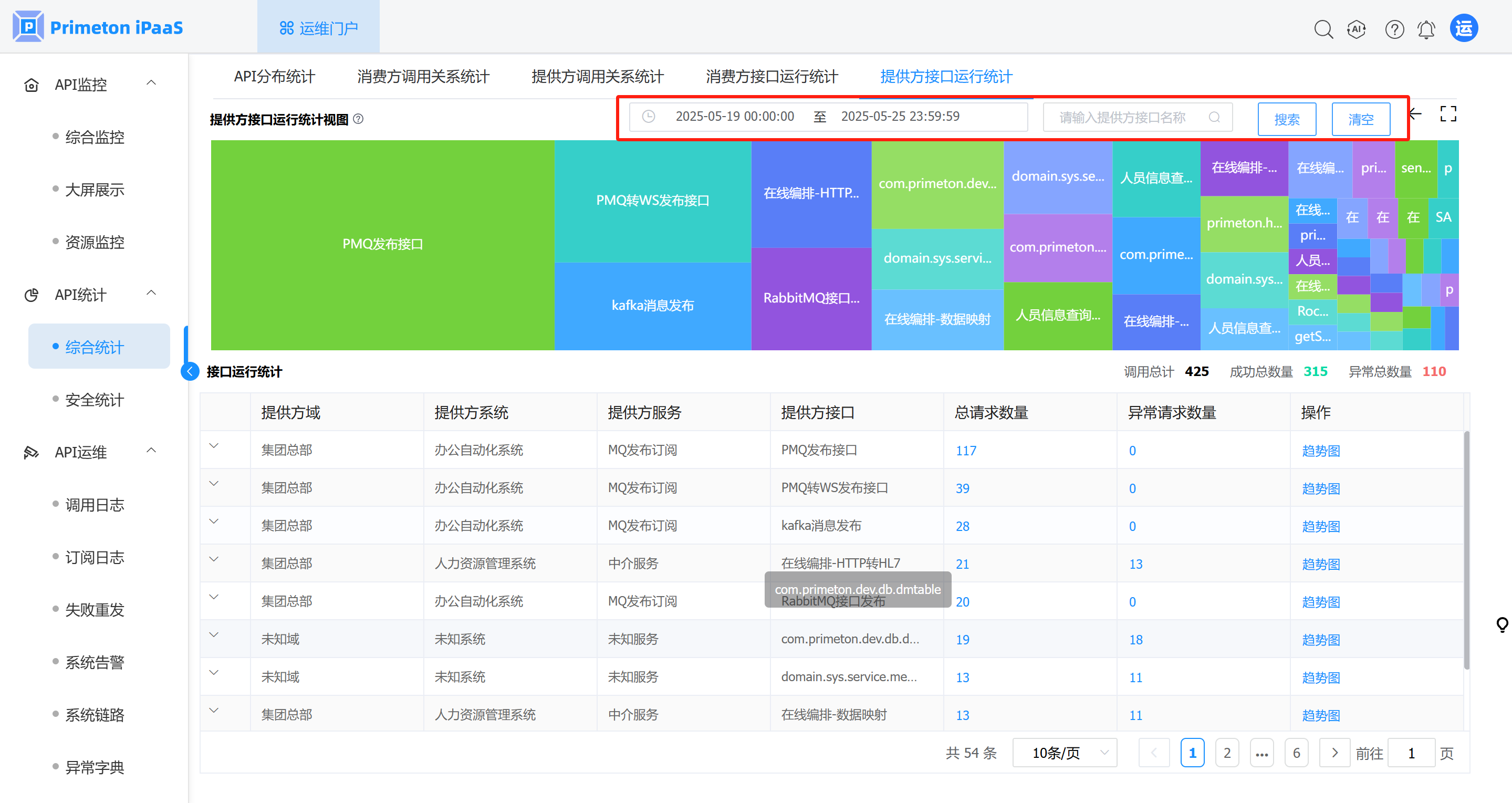This screenshot has height=803, width=1512.
Task: Click the info icon beside 提供方接口运行统计视图
Action: (359, 119)
